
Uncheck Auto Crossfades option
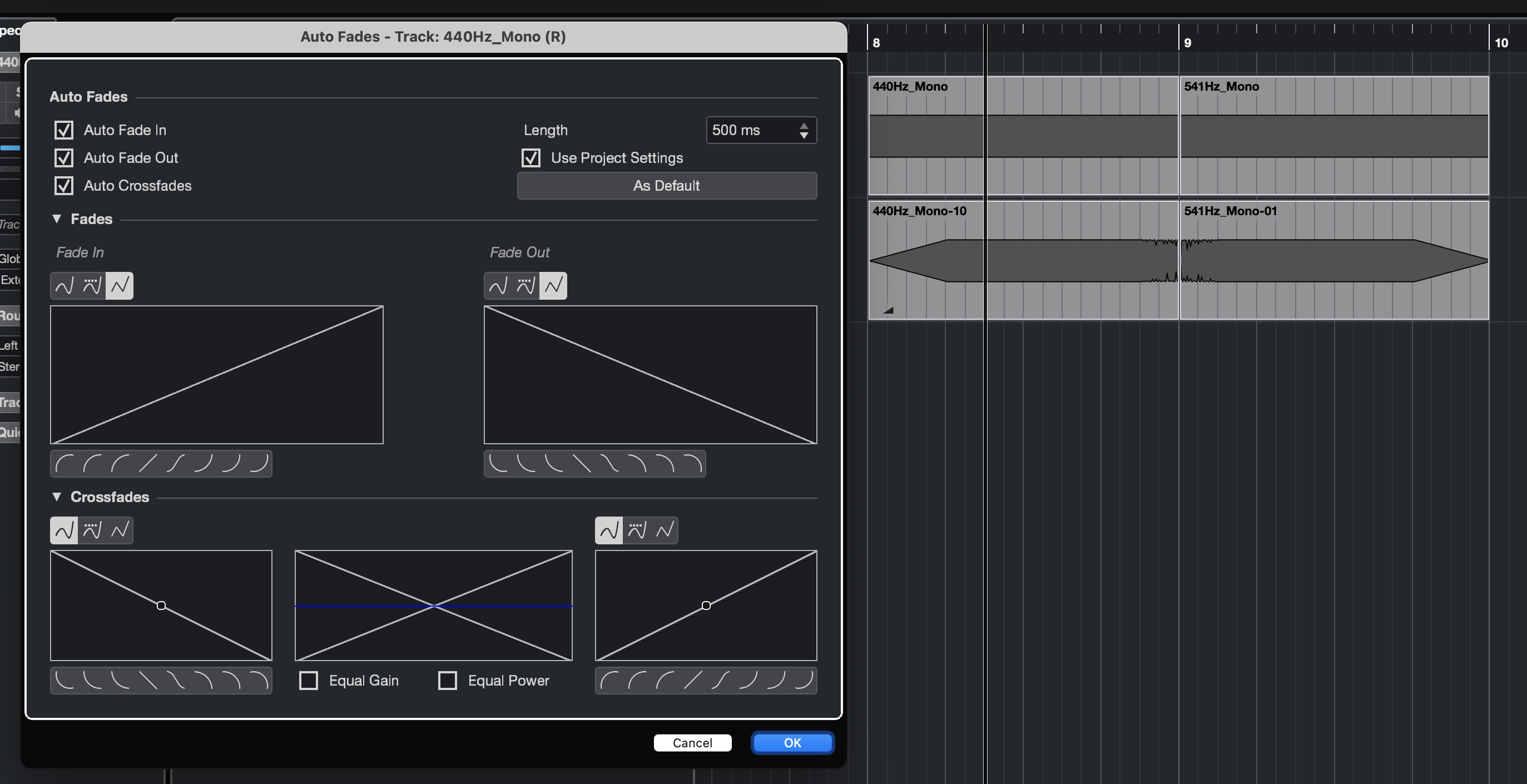[x=64, y=186]
